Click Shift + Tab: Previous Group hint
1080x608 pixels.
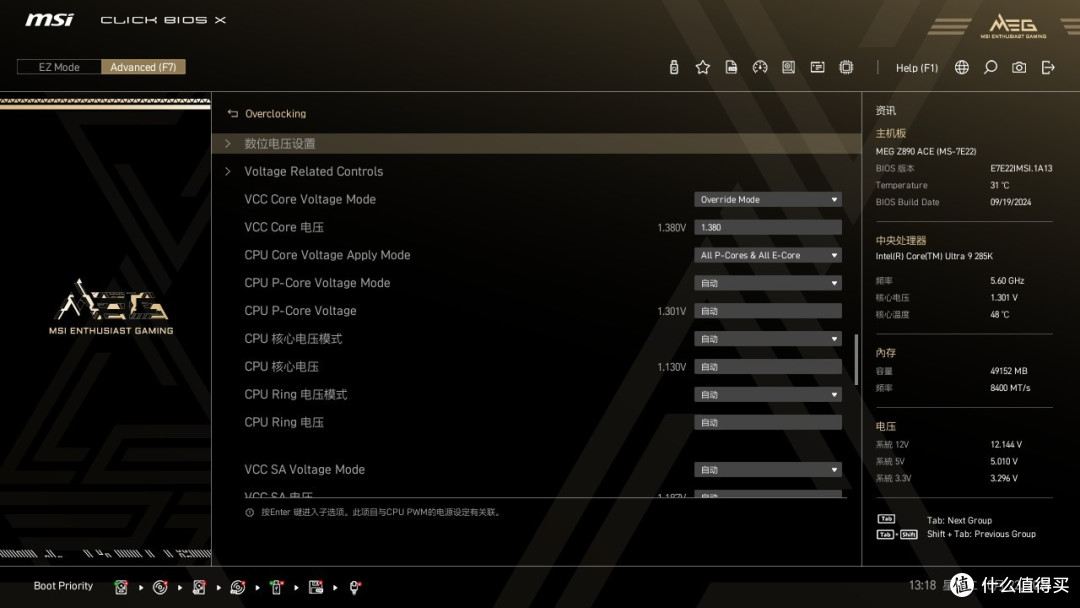pos(981,534)
